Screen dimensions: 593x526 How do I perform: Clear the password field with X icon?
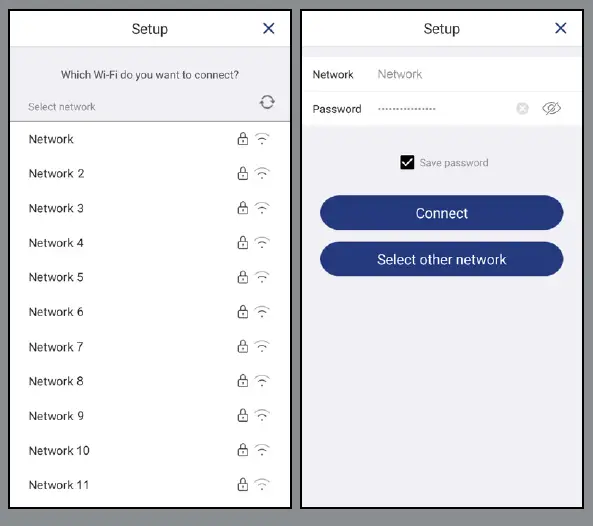tap(522, 109)
